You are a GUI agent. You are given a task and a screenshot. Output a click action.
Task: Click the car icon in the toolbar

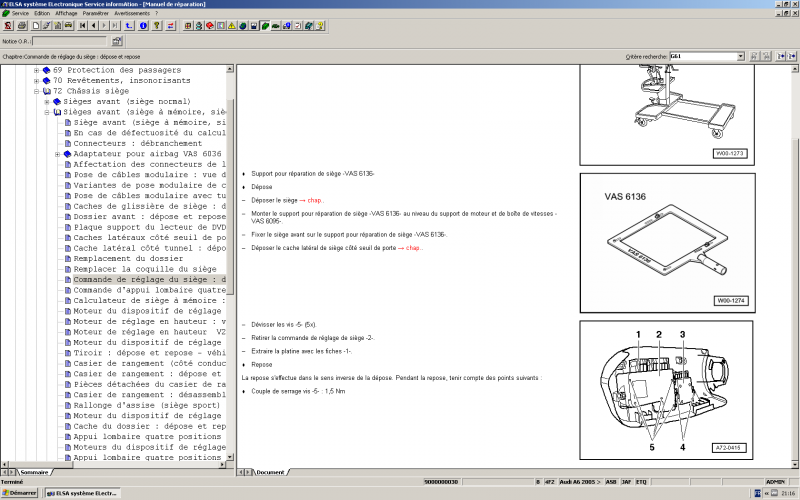point(275,25)
